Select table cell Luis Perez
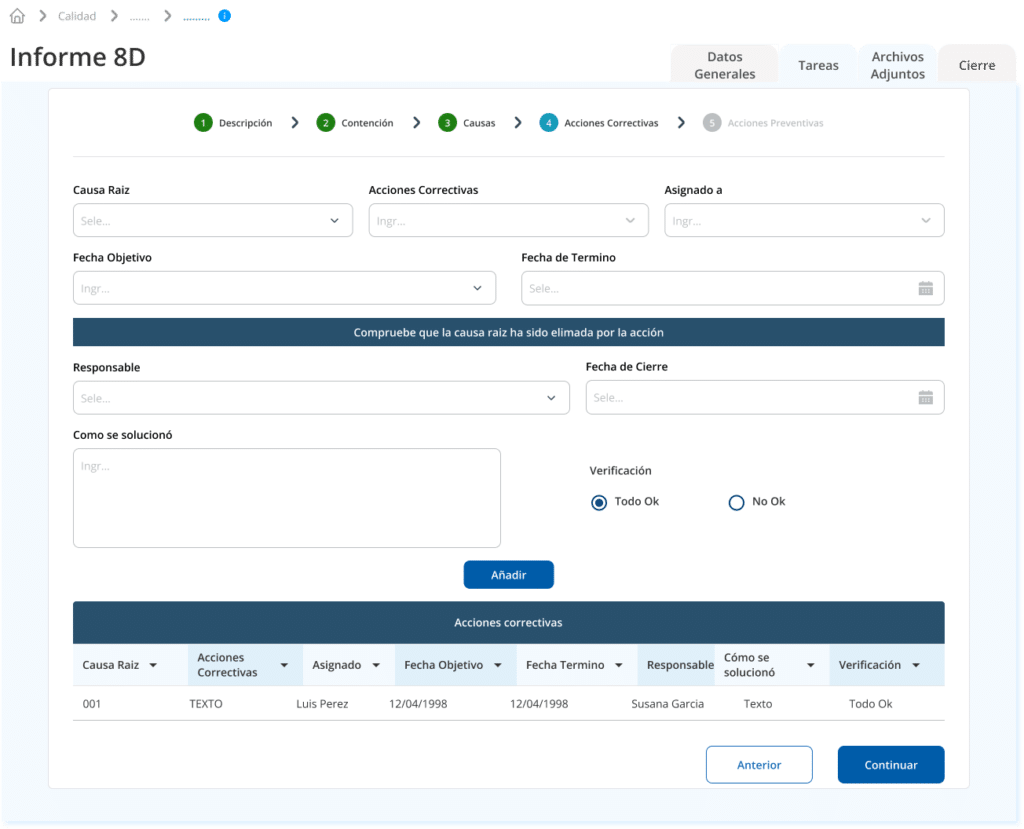This screenshot has height=829, width=1024. point(322,704)
